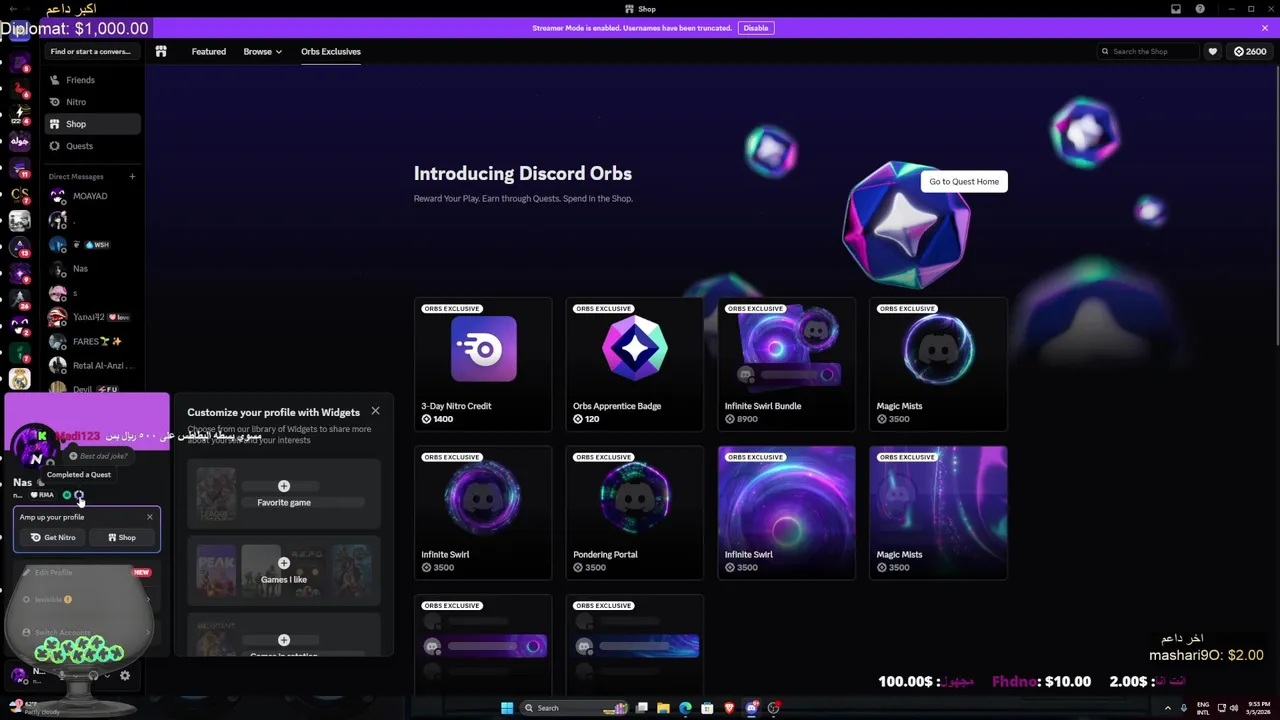This screenshot has width=1280, height=720.
Task: Open the Friends page
Action: 93,80
